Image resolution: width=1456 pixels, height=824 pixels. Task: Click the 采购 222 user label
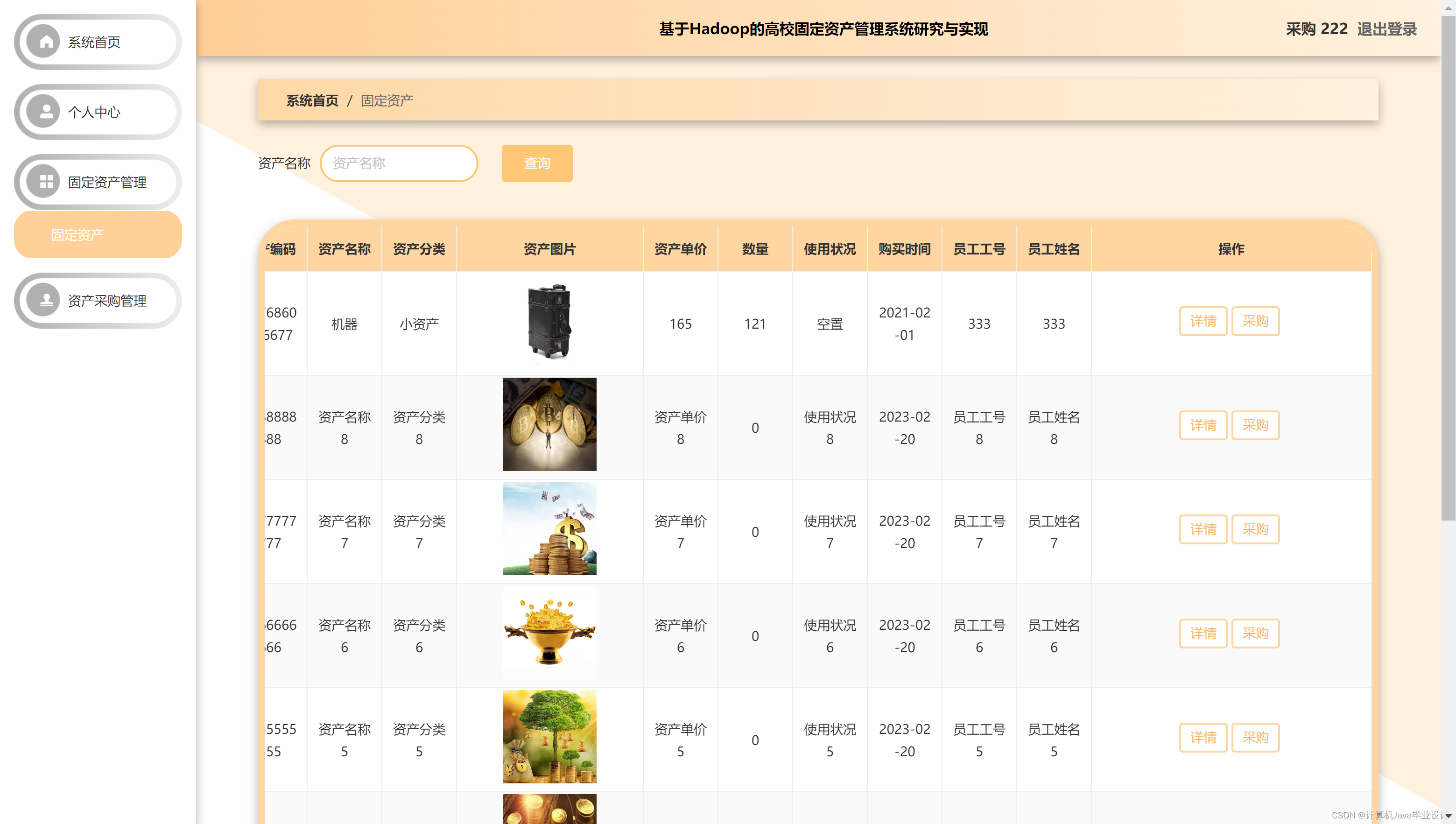click(1316, 29)
